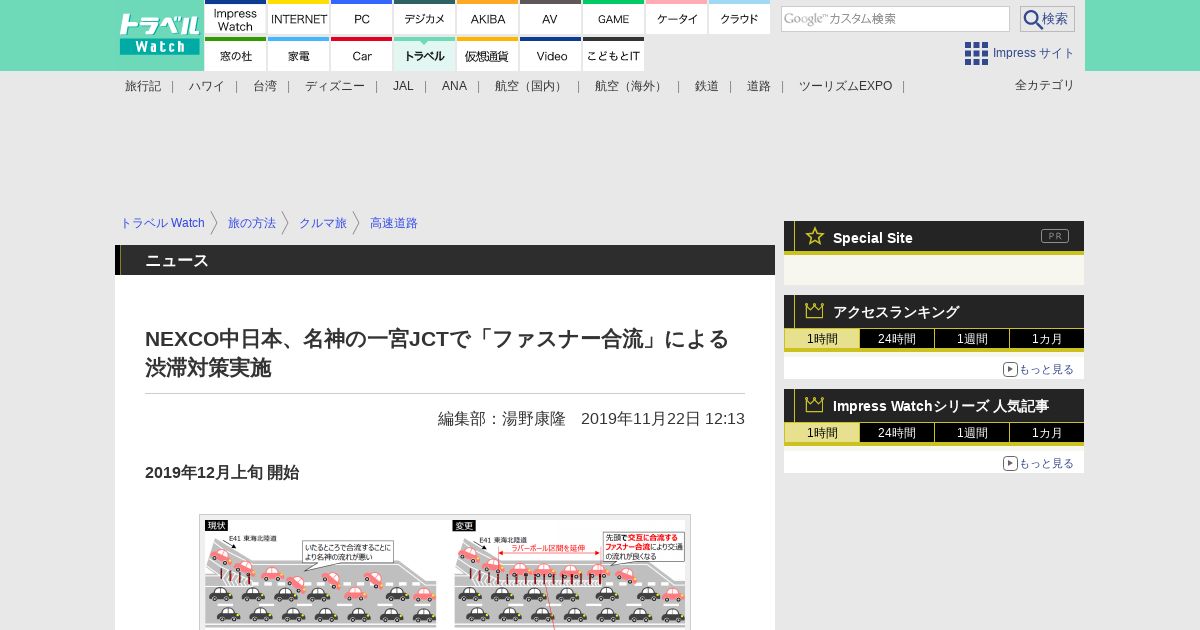Select 1時間 tab in 人気記事
The height and width of the screenshot is (630, 1200).
(822, 433)
